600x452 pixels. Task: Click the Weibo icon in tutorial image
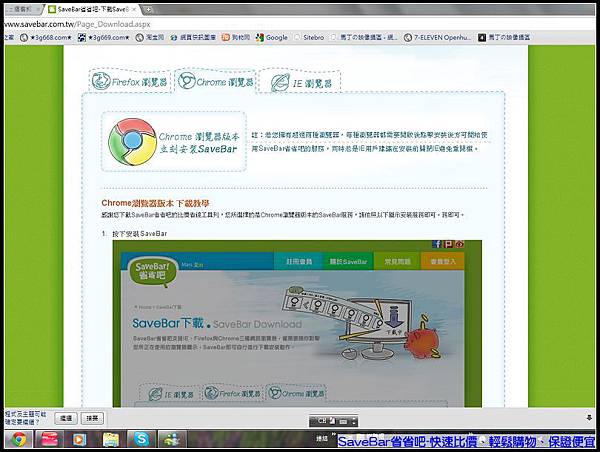459,244
